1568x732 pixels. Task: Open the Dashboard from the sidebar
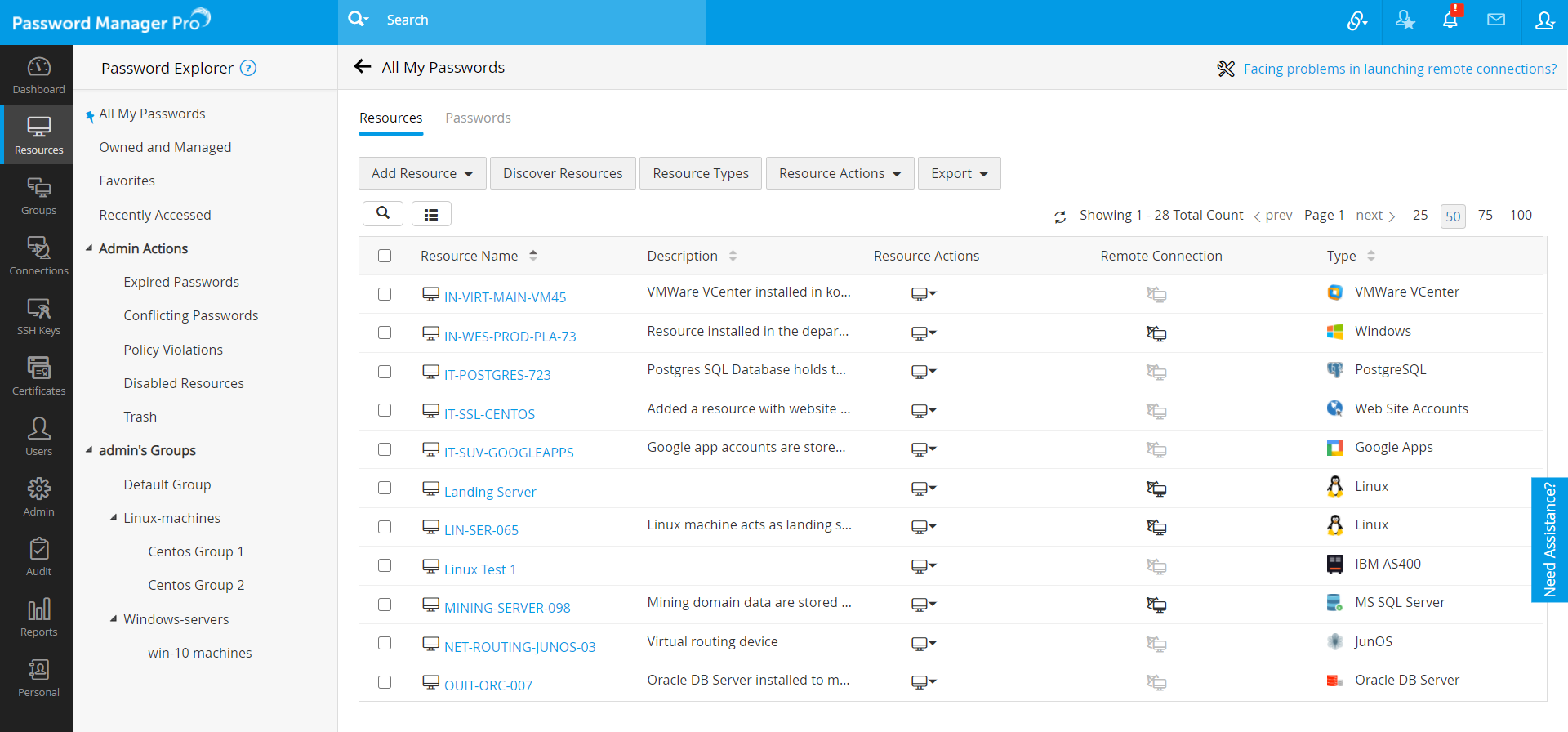pos(38,74)
